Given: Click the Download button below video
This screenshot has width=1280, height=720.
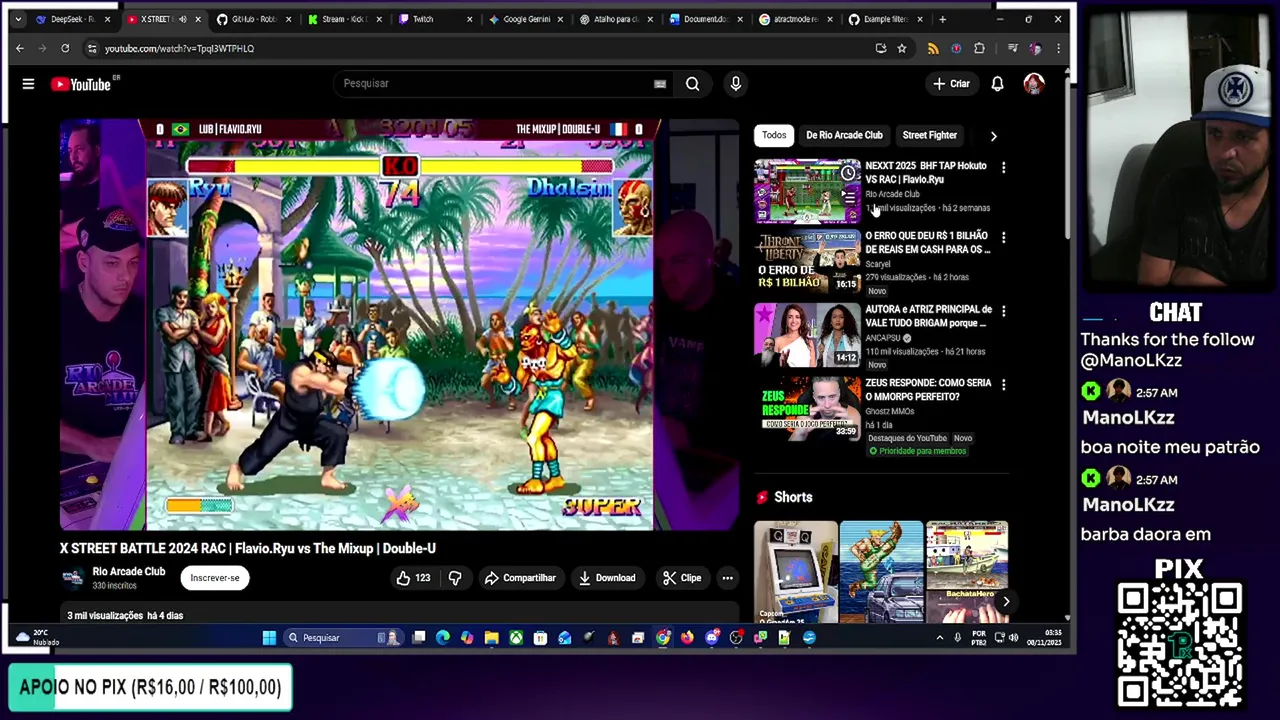Looking at the screenshot, I should tap(607, 578).
